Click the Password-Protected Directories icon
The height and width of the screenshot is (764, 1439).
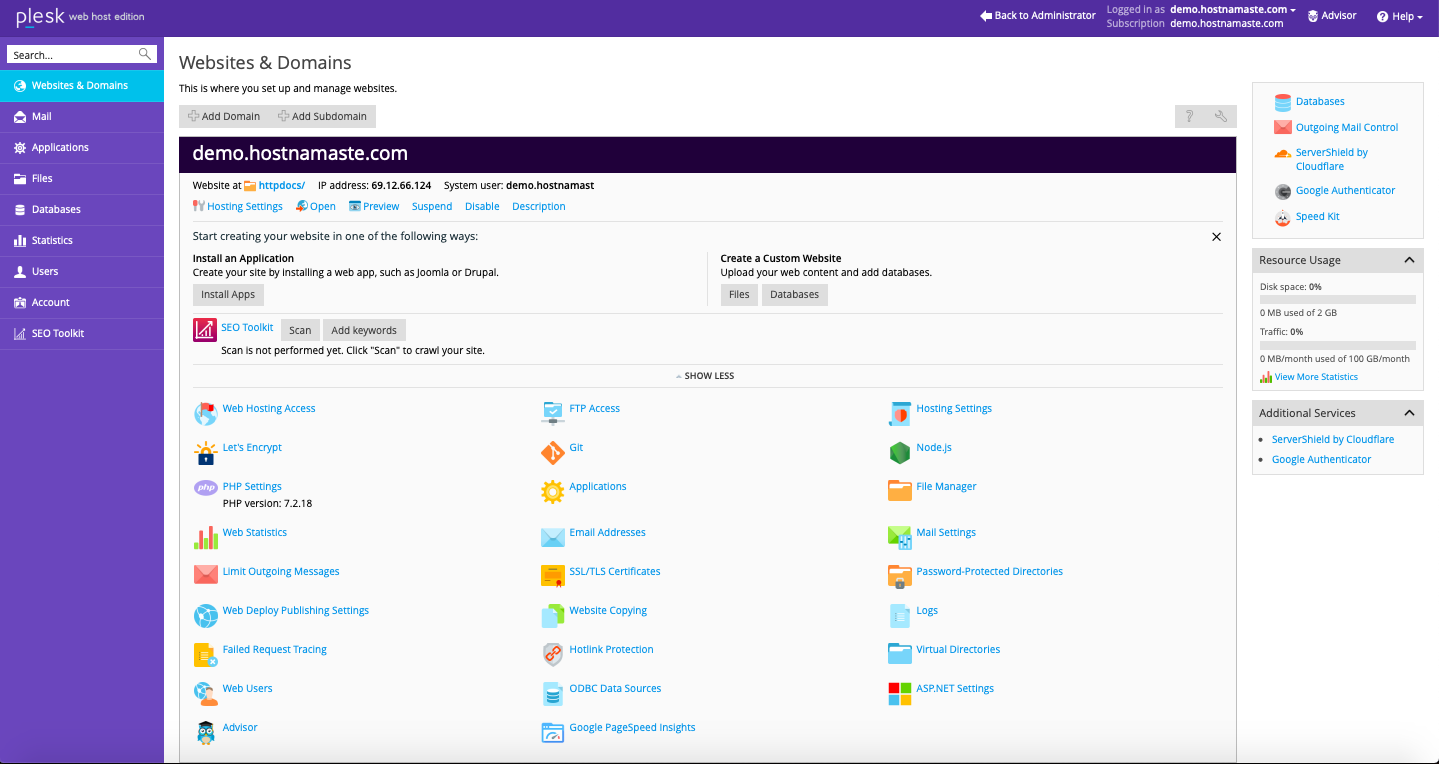click(900, 576)
